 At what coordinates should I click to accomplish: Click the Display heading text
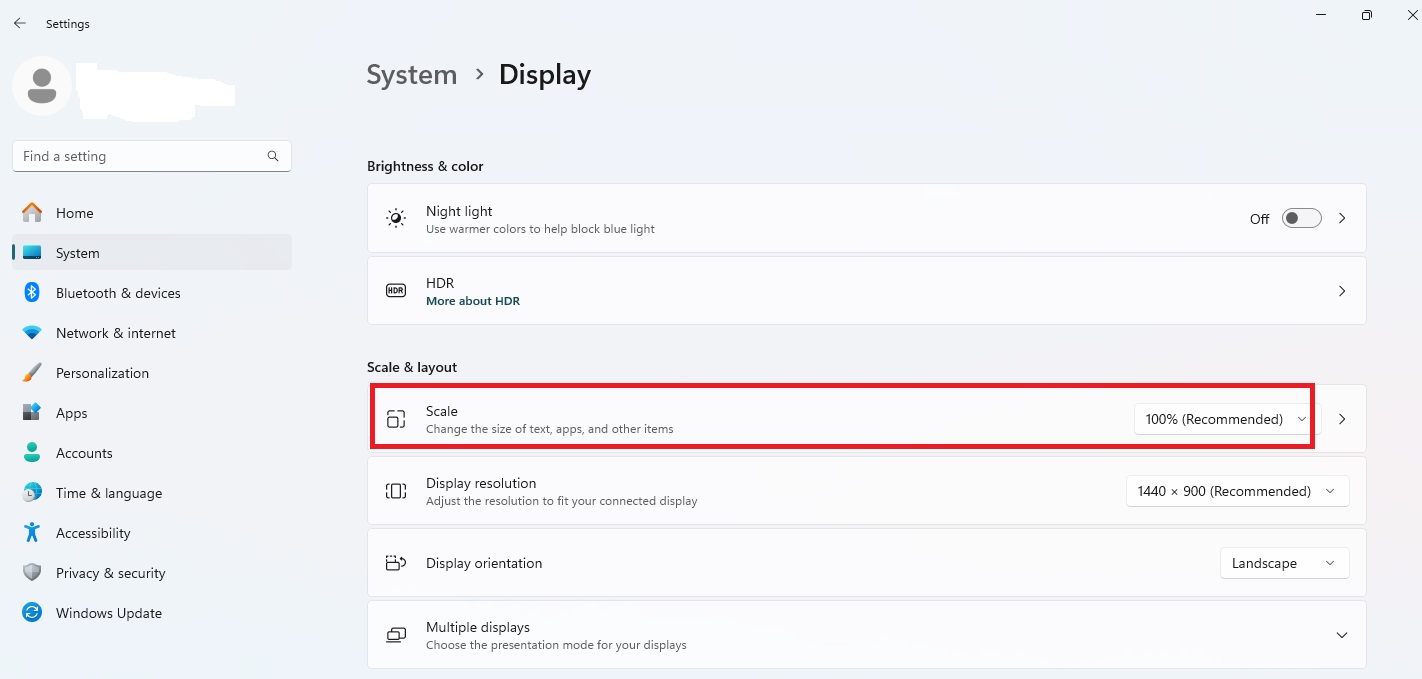pyautogui.click(x=545, y=75)
